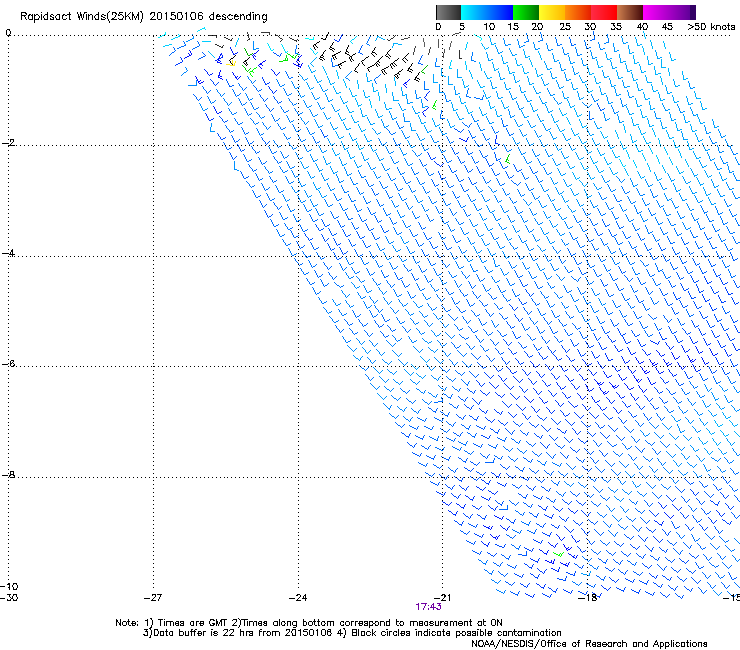Click the '>50 knots' legend label

click(x=711, y=27)
